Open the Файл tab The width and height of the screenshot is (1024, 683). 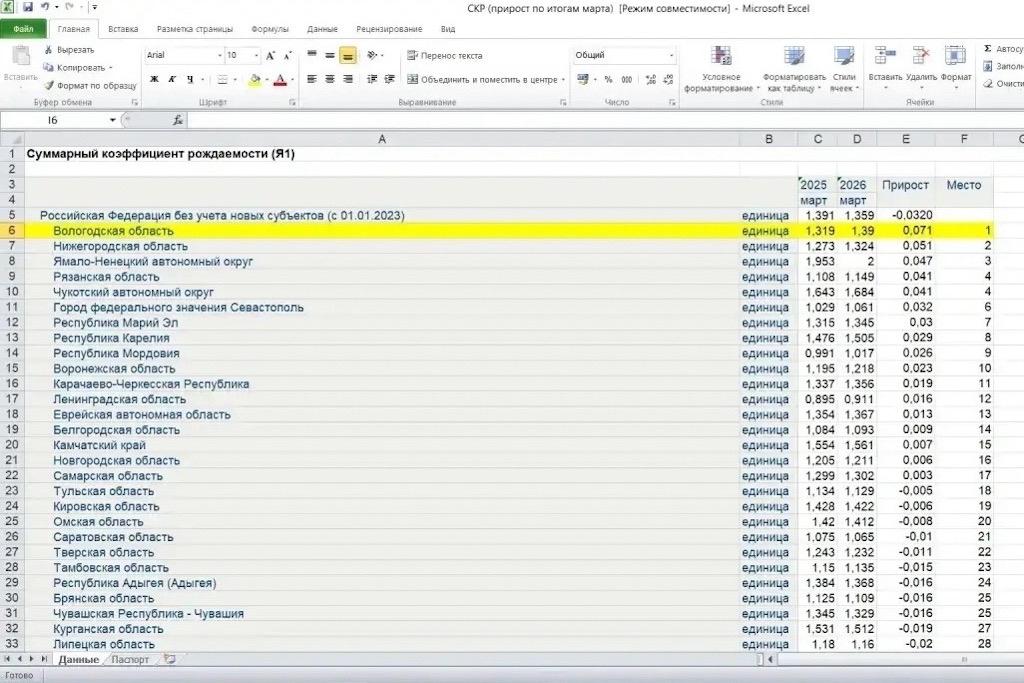pos(24,29)
